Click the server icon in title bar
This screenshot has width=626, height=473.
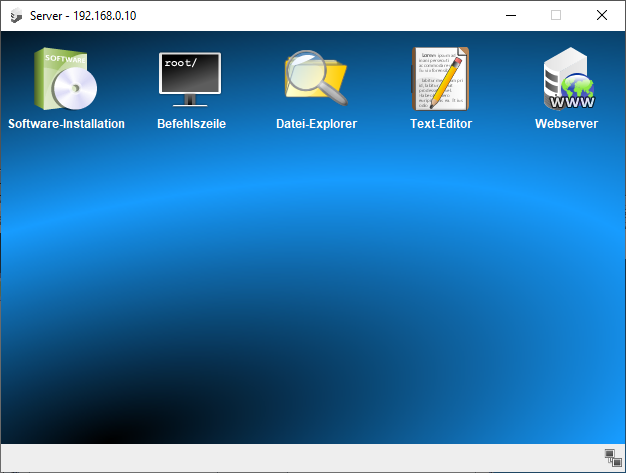16,16
